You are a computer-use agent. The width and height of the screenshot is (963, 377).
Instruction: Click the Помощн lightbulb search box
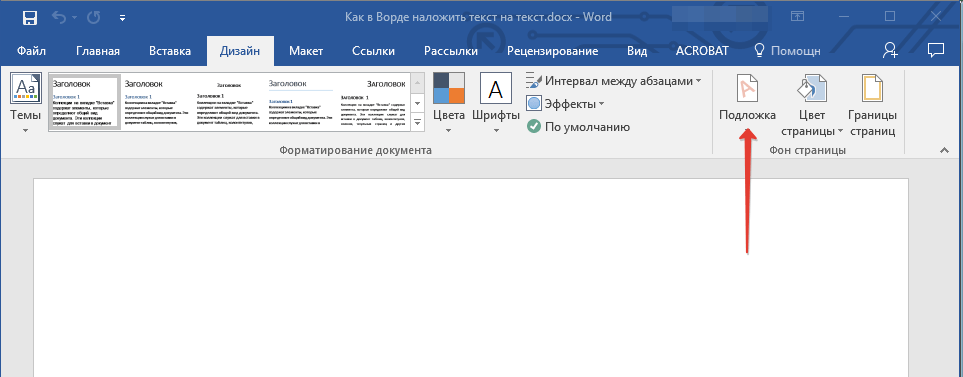click(787, 51)
